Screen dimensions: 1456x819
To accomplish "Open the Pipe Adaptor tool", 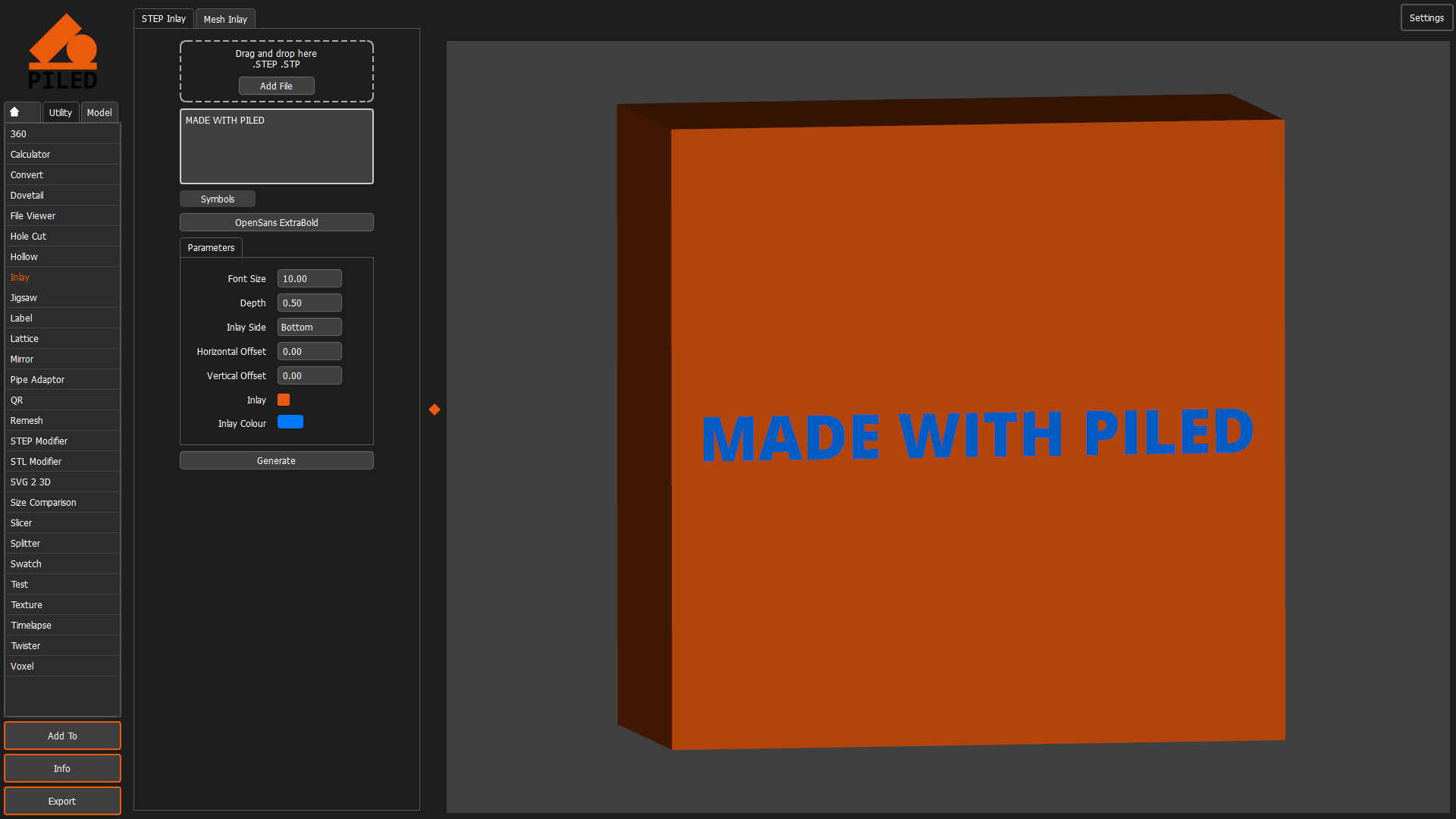I will [62, 379].
